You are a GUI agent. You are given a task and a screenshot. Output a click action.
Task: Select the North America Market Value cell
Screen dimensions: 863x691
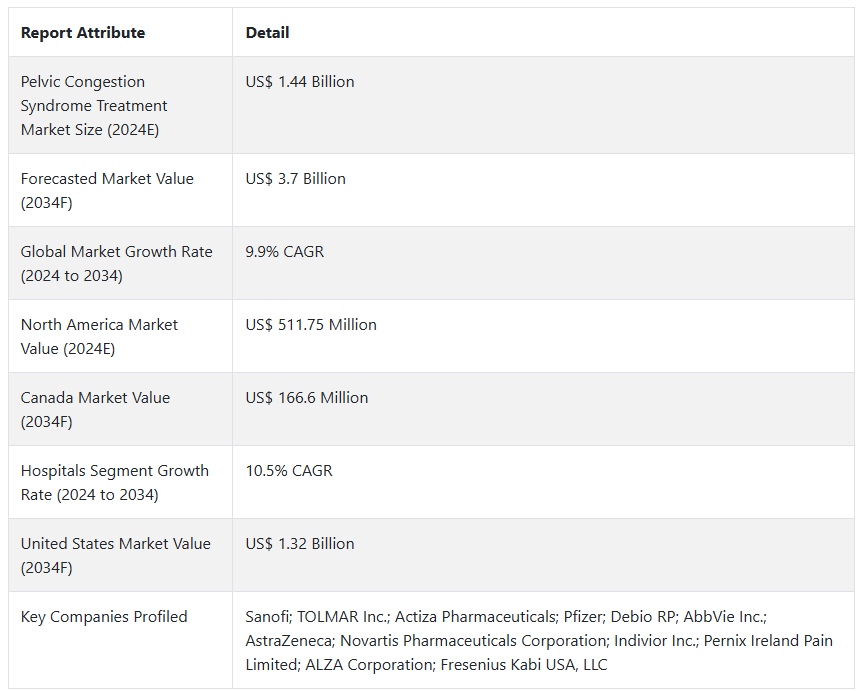tap(99, 337)
